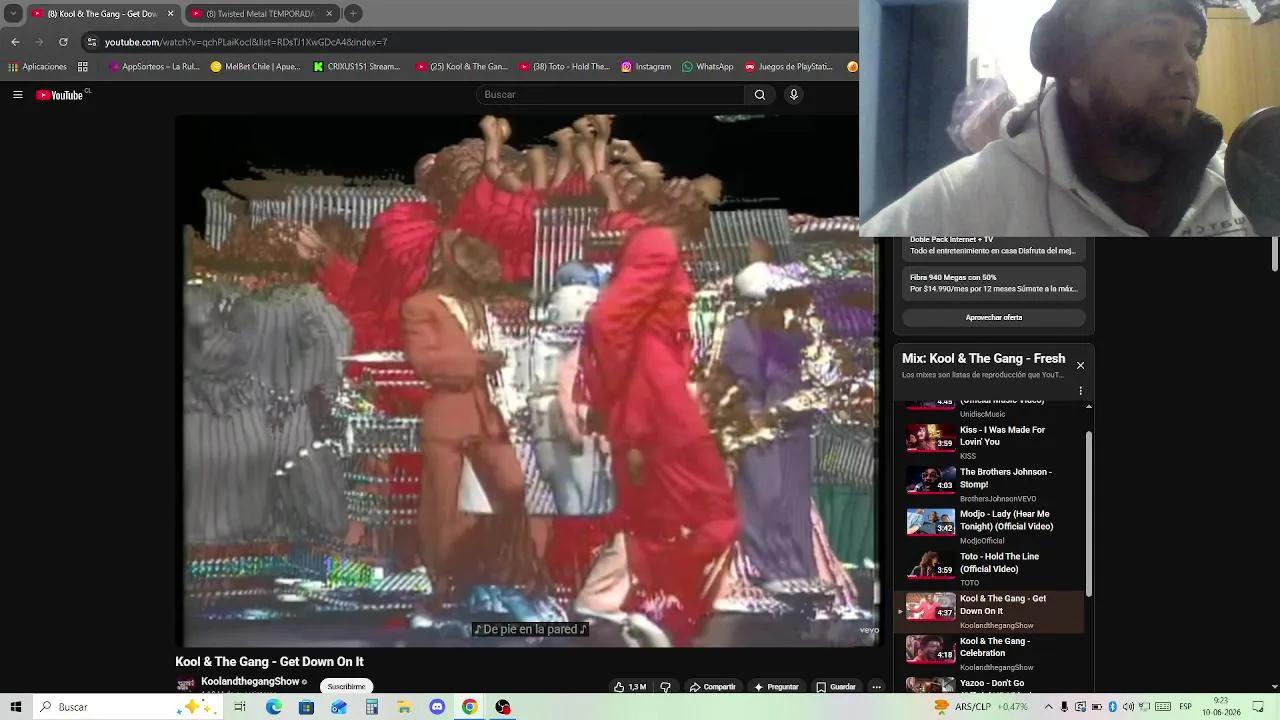Expand hidden system tray icons
This screenshot has width=1280, height=720.
click(1048, 707)
